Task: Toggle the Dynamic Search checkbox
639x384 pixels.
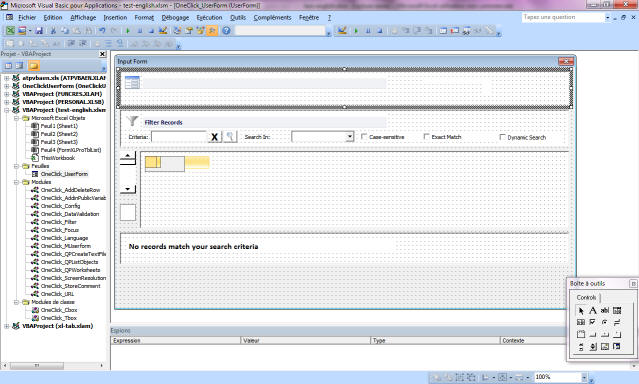Action: click(502, 137)
